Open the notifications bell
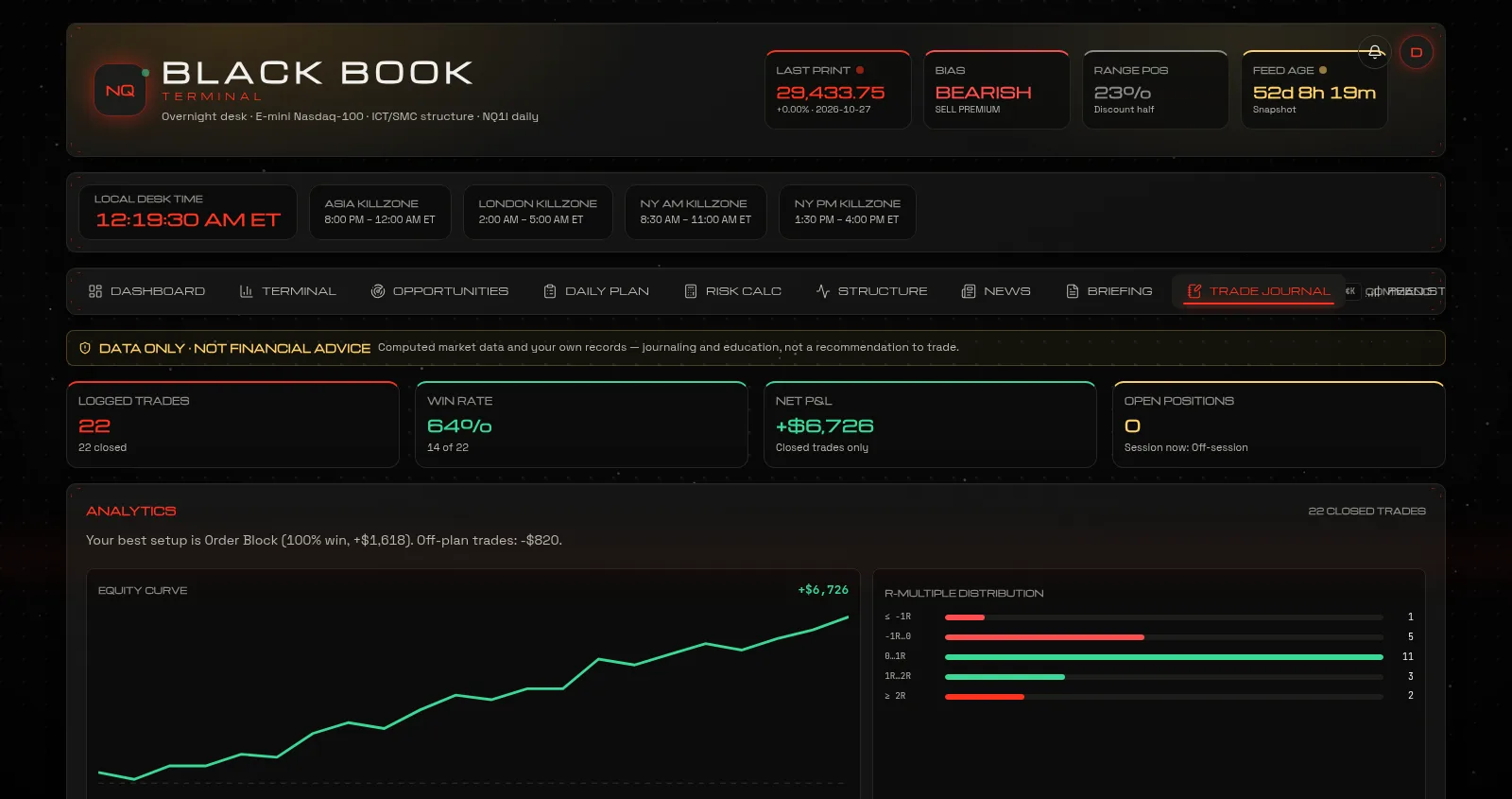 [x=1375, y=52]
